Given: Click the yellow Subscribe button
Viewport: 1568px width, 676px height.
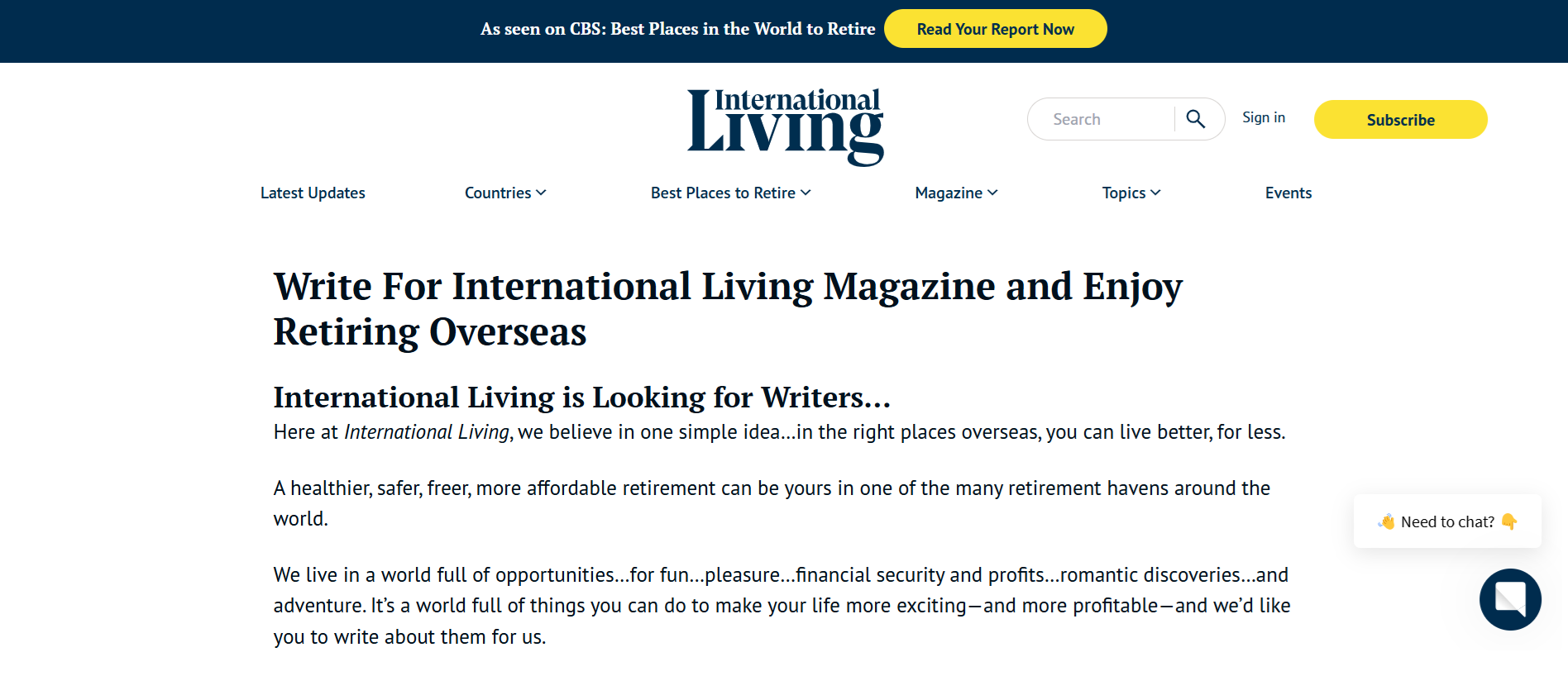Looking at the screenshot, I should [1400, 120].
